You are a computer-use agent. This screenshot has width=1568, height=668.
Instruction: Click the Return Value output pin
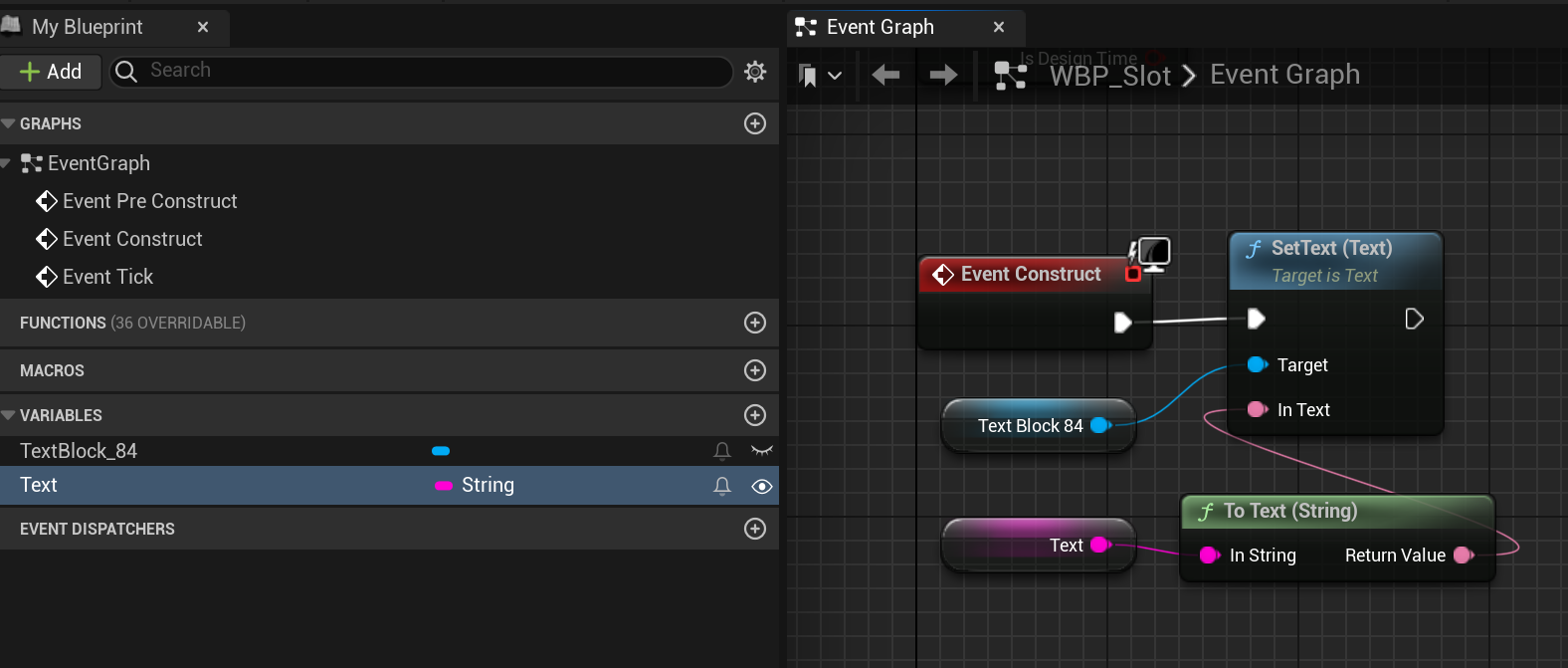pyautogui.click(x=1464, y=556)
